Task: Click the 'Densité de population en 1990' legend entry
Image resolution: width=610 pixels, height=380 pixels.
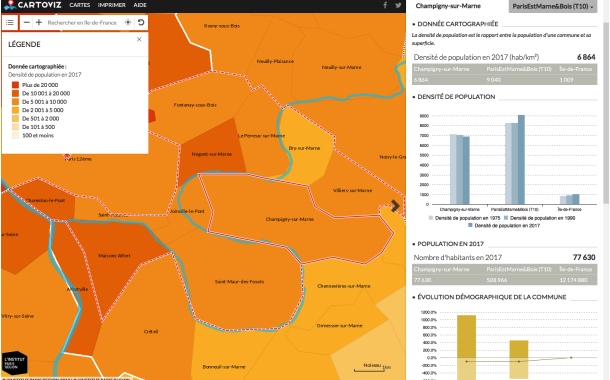Action: [539, 218]
